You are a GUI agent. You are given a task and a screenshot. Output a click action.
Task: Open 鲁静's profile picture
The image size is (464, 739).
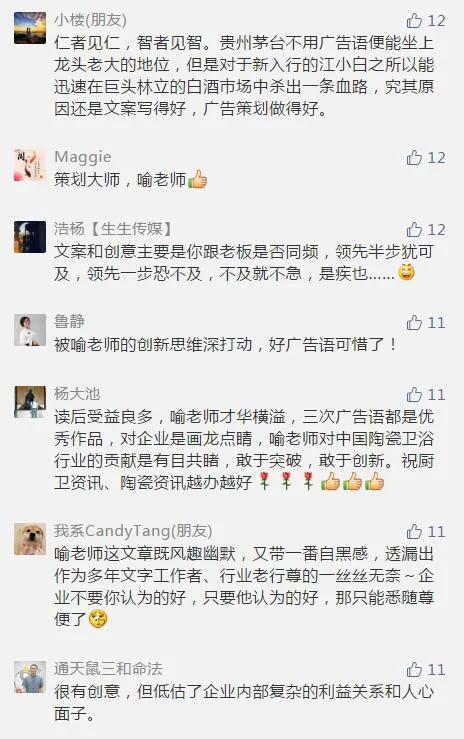click(x=30, y=330)
